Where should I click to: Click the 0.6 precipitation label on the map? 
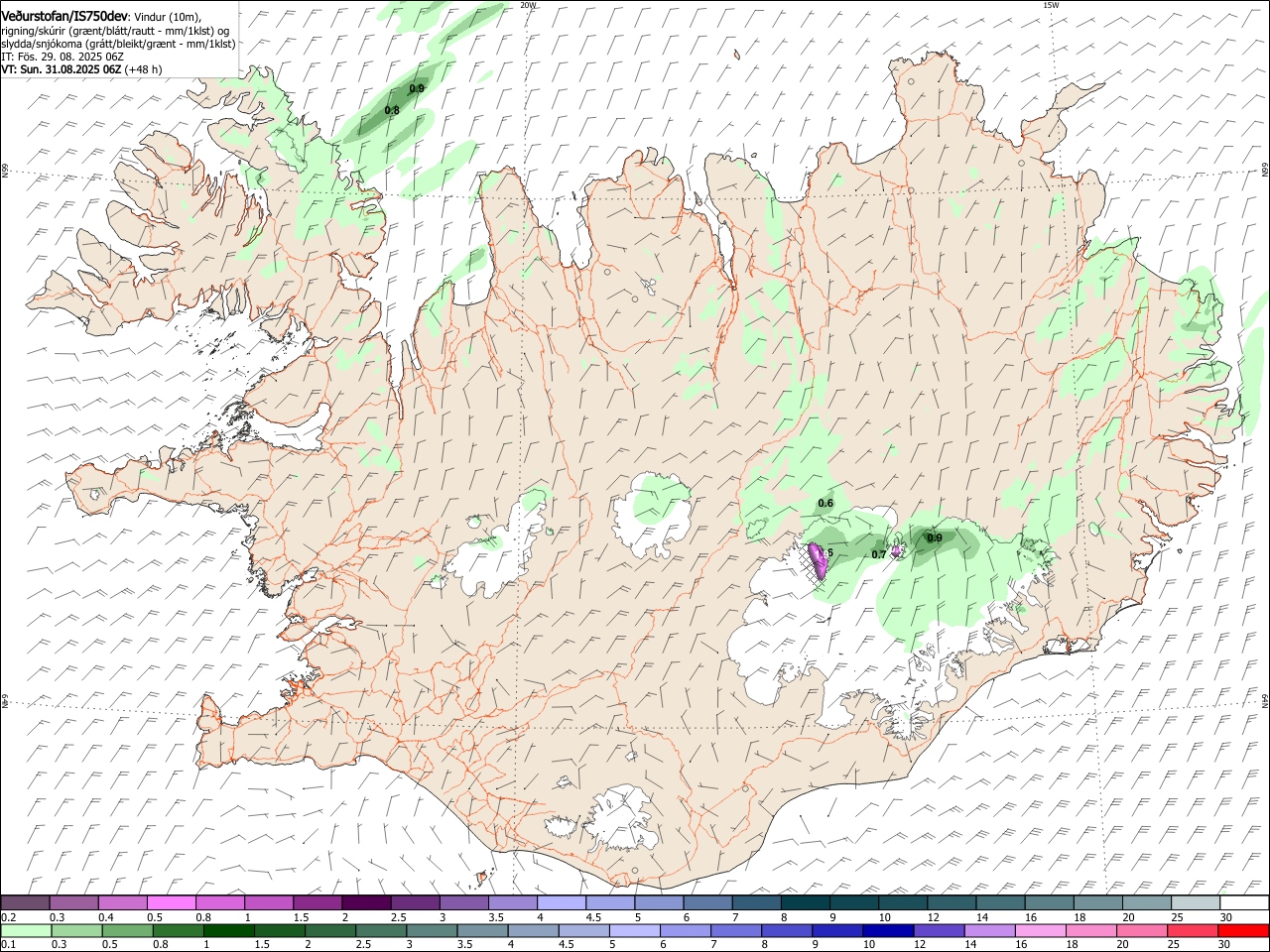(825, 504)
